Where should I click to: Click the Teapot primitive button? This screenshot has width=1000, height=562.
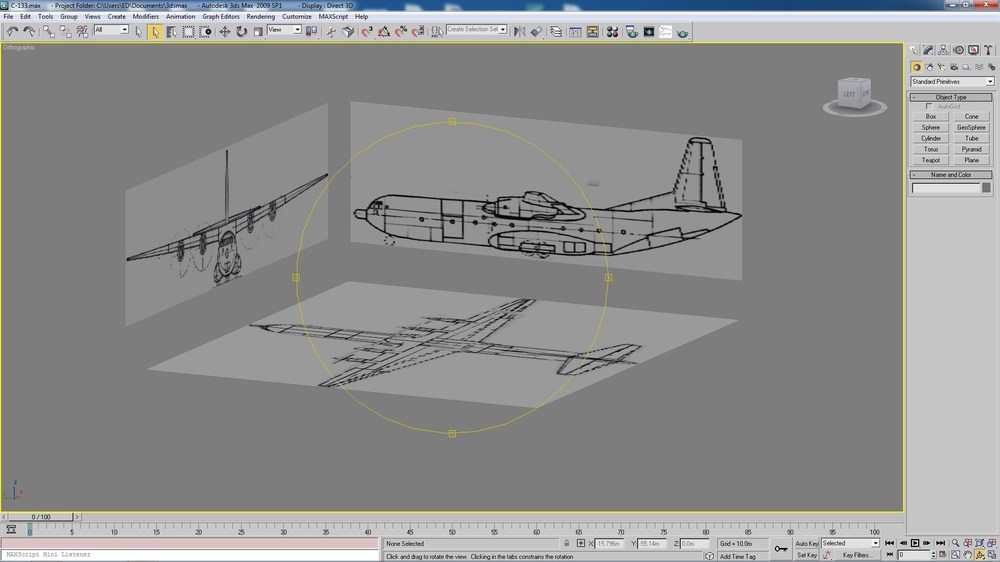[930, 160]
